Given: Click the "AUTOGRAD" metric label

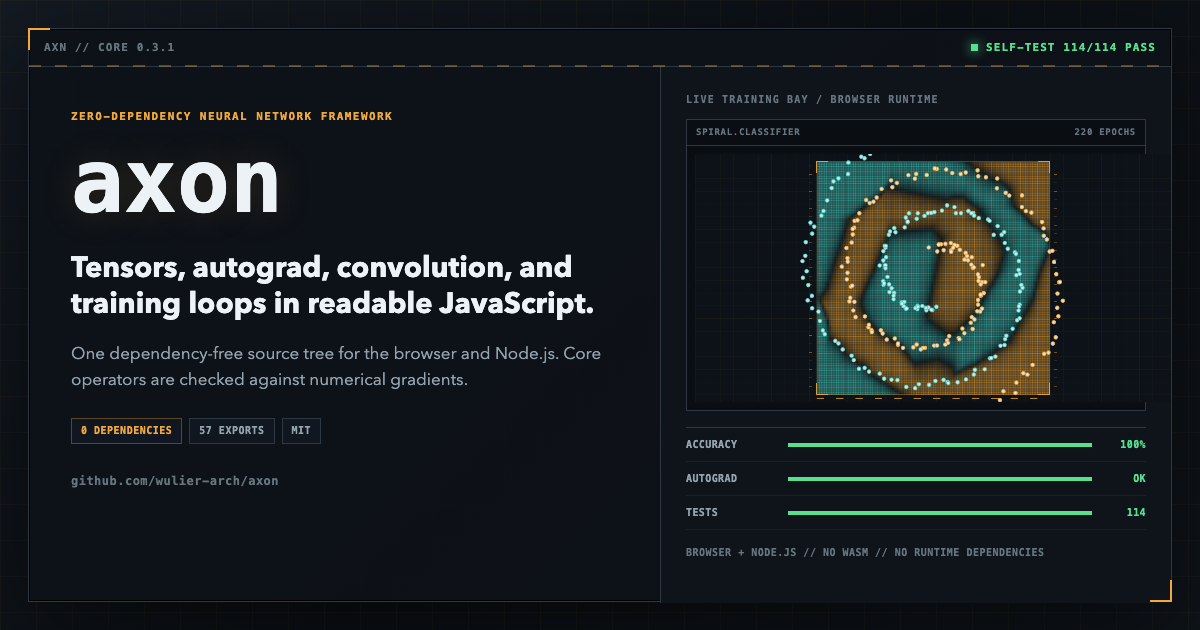Looking at the screenshot, I should click(711, 479).
